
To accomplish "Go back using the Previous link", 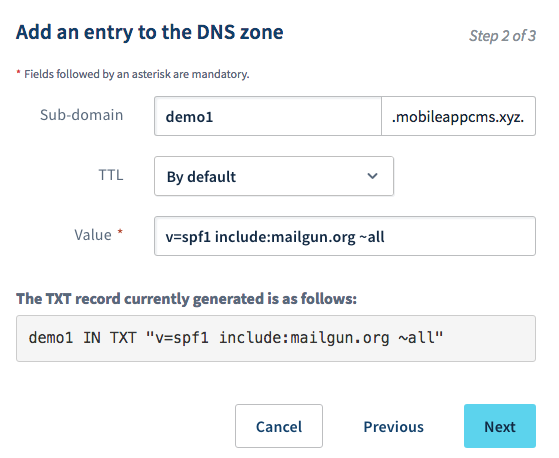I will (394, 427).
